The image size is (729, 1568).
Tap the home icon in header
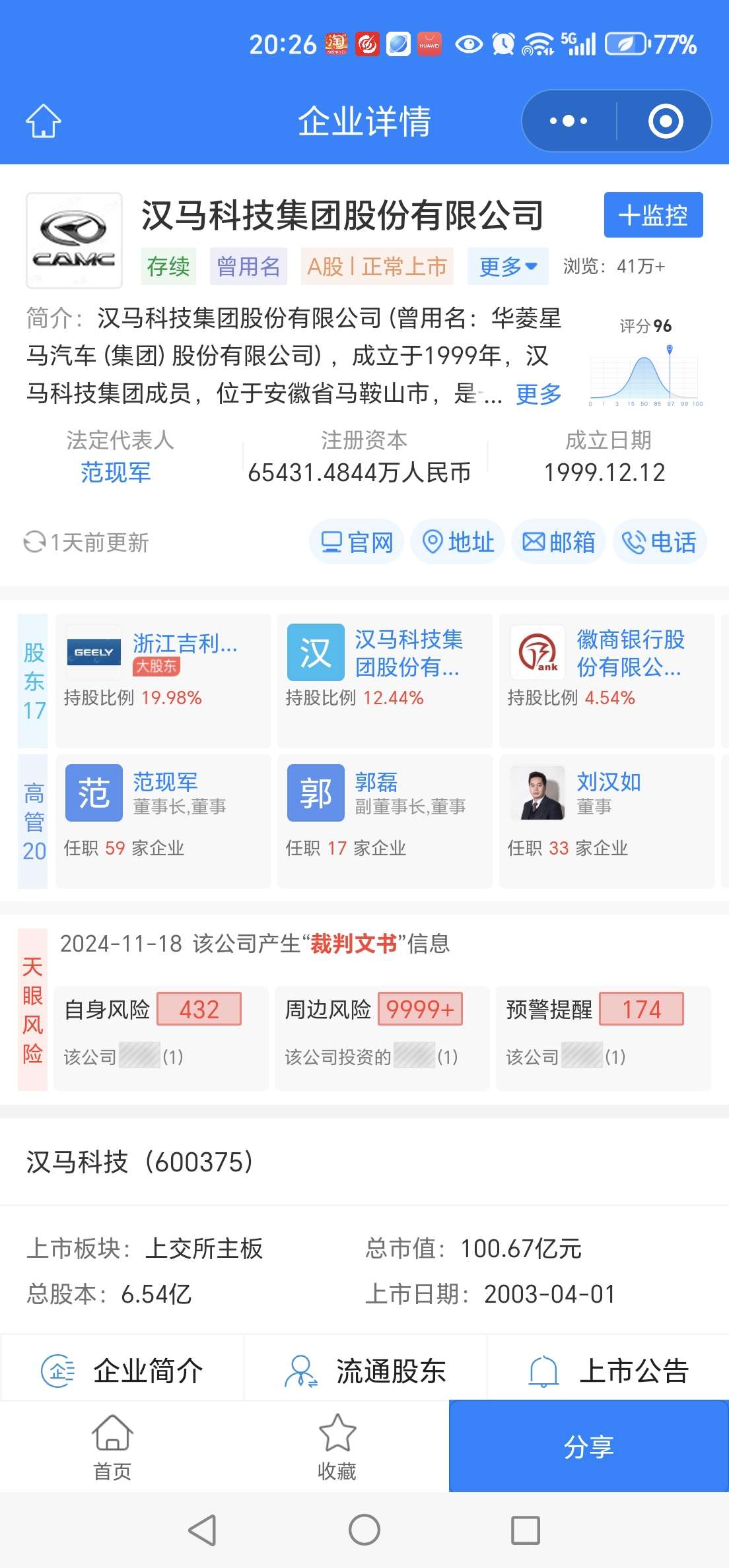pyautogui.click(x=44, y=121)
